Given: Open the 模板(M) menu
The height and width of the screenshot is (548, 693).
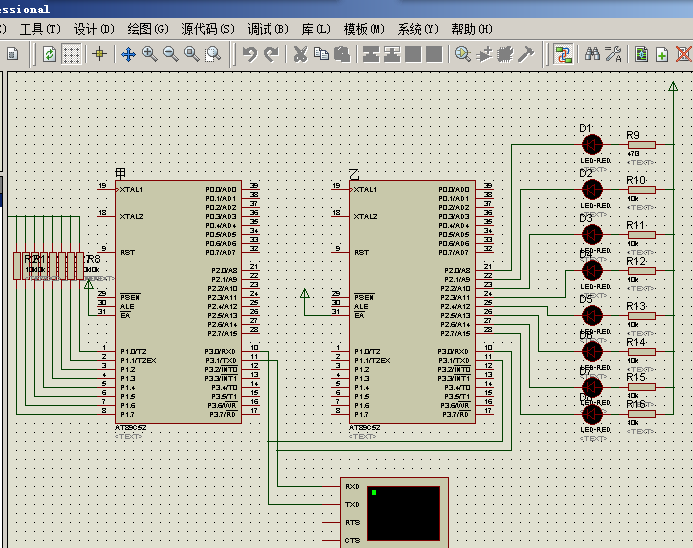Looking at the screenshot, I should (364, 29).
